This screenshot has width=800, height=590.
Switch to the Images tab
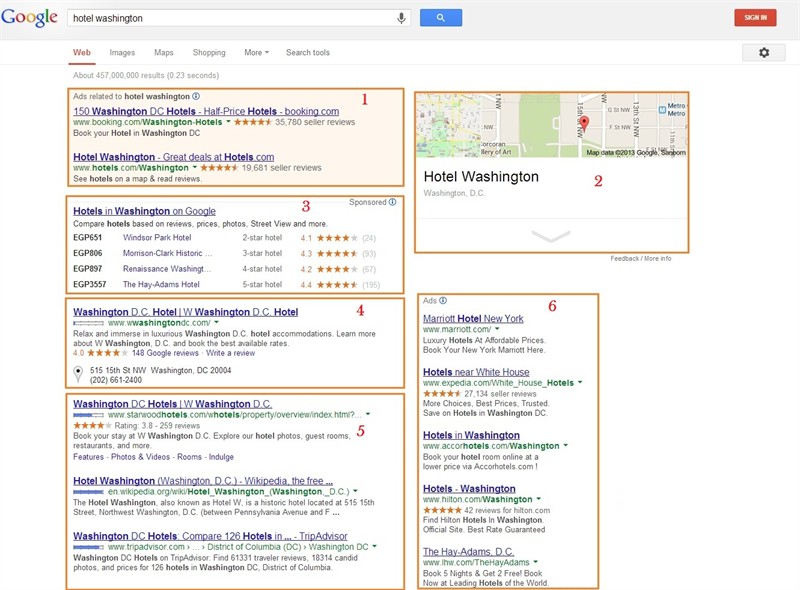pos(122,52)
